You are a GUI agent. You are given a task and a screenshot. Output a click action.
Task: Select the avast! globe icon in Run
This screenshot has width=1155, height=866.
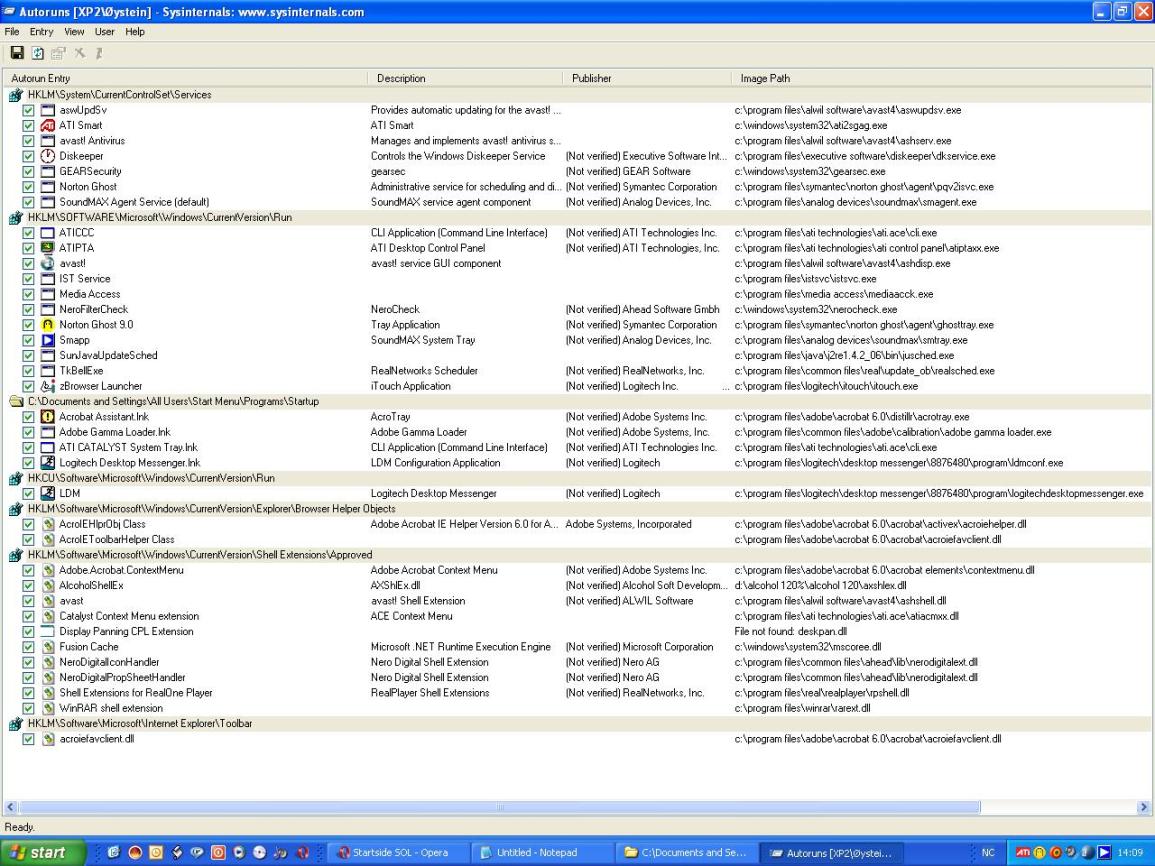click(48, 264)
